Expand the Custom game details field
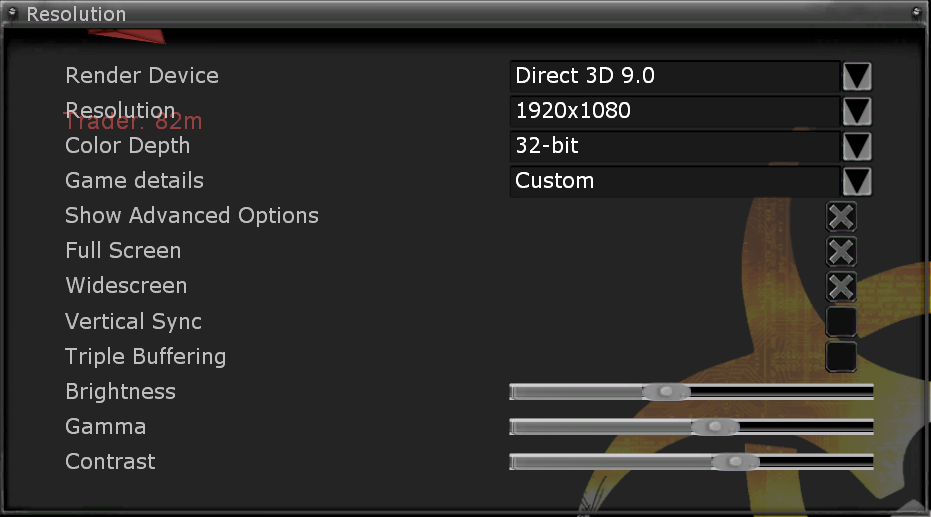931x517 pixels. [x=674, y=181]
